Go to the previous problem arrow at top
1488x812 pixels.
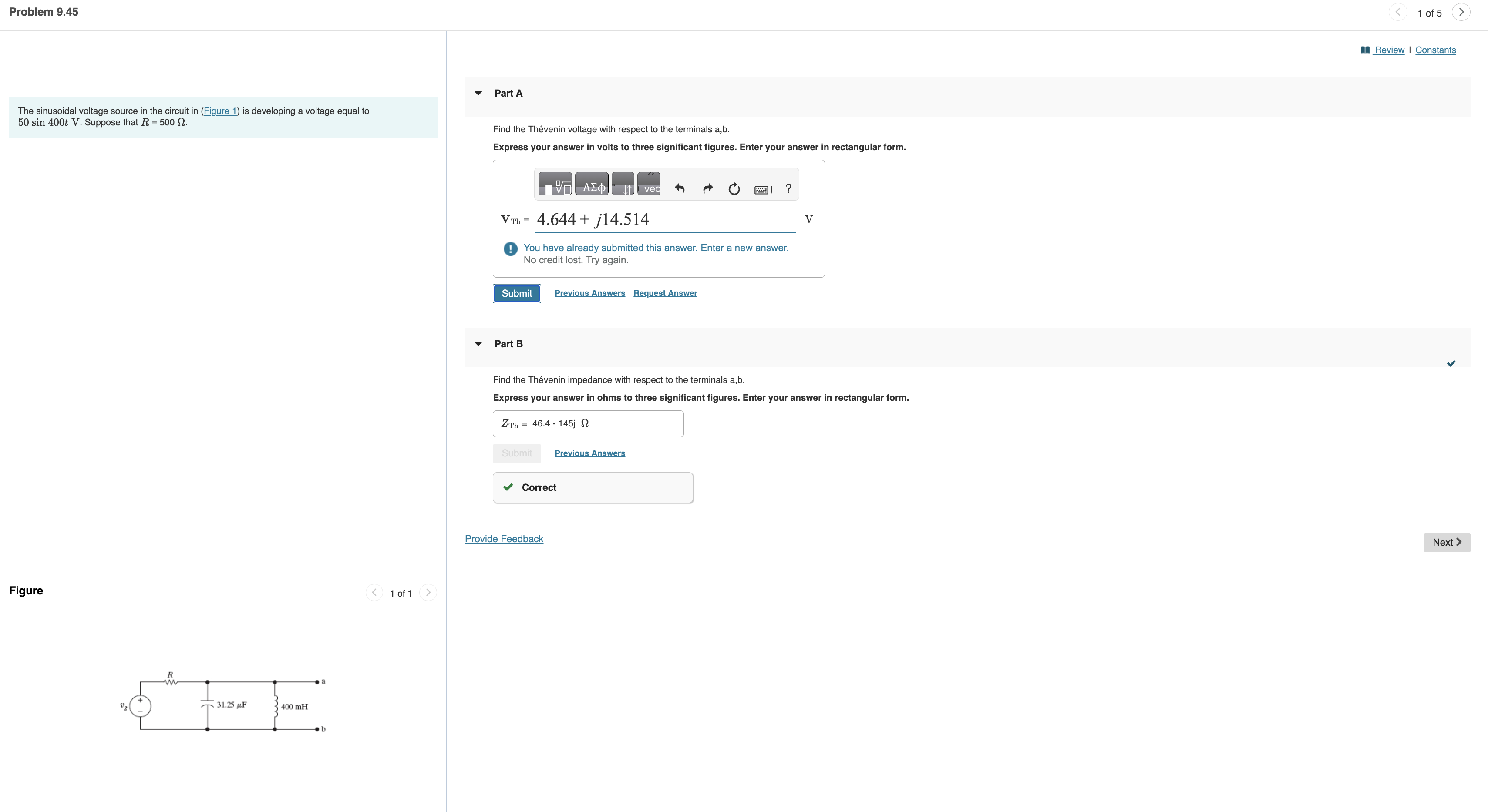pos(1397,12)
